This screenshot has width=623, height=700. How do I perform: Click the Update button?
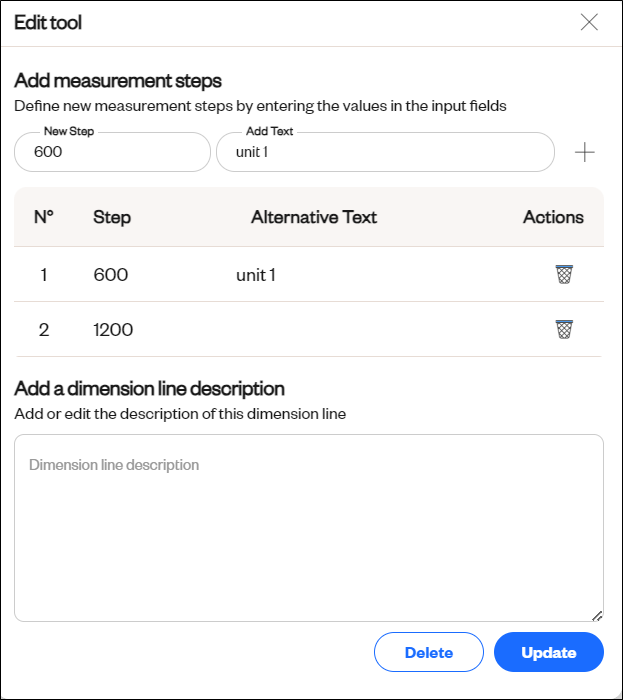tap(548, 652)
